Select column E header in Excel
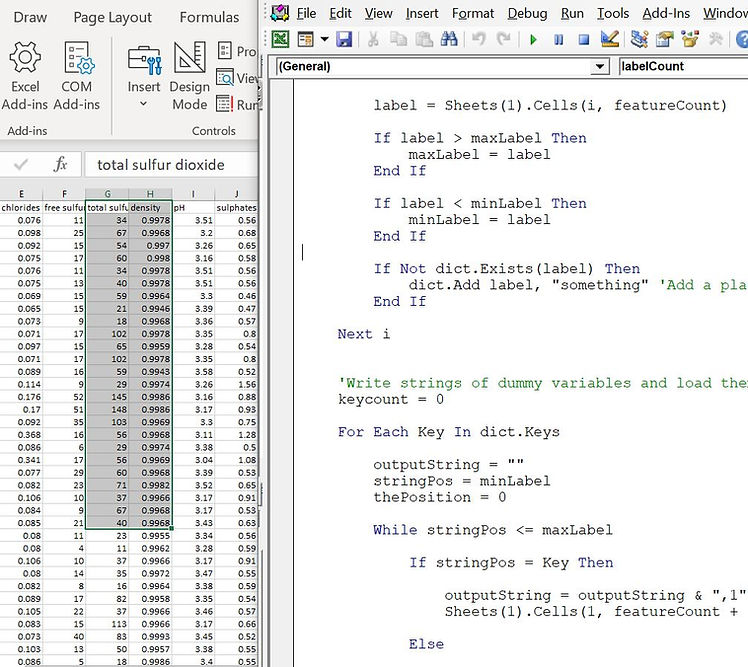The image size is (748, 667). pyautogui.click(x=21, y=194)
